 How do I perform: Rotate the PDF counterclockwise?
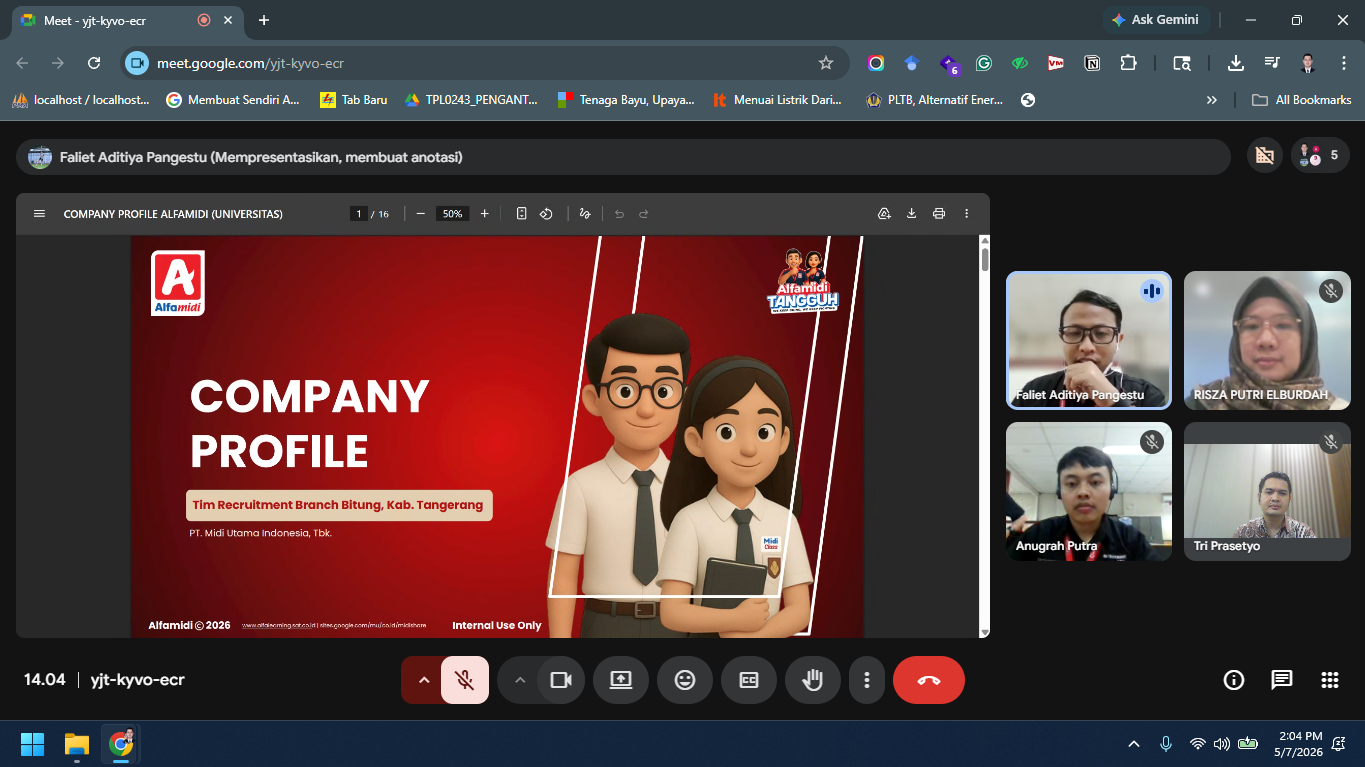[547, 214]
